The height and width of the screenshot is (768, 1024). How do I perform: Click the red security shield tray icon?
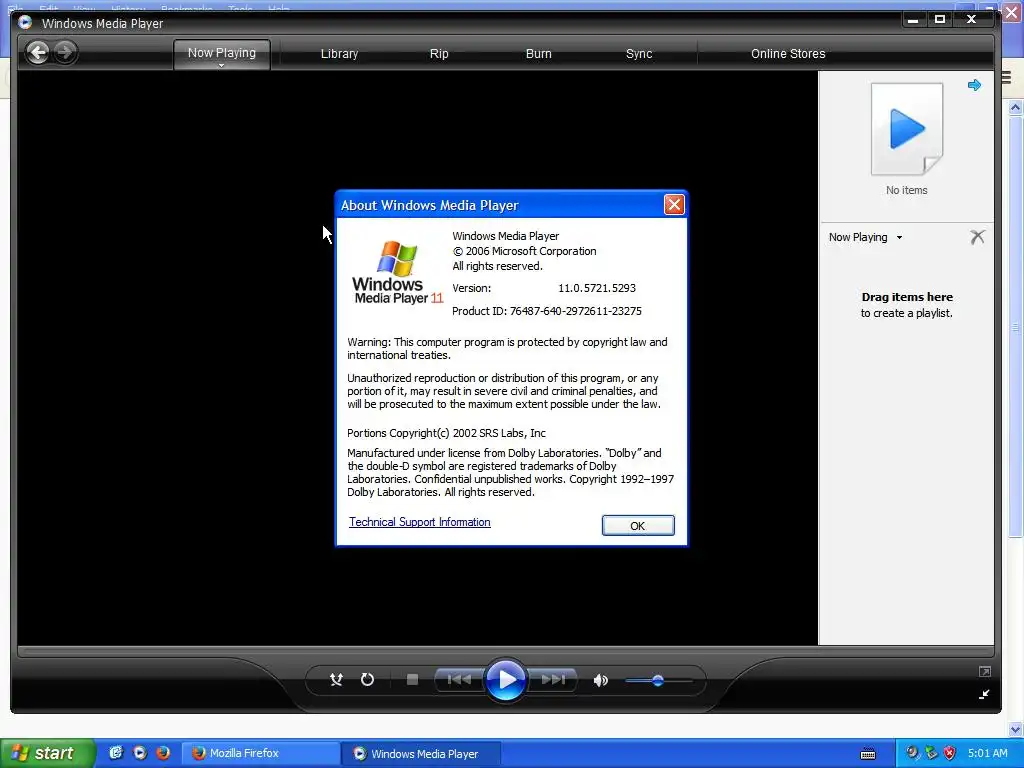[x=950, y=753]
